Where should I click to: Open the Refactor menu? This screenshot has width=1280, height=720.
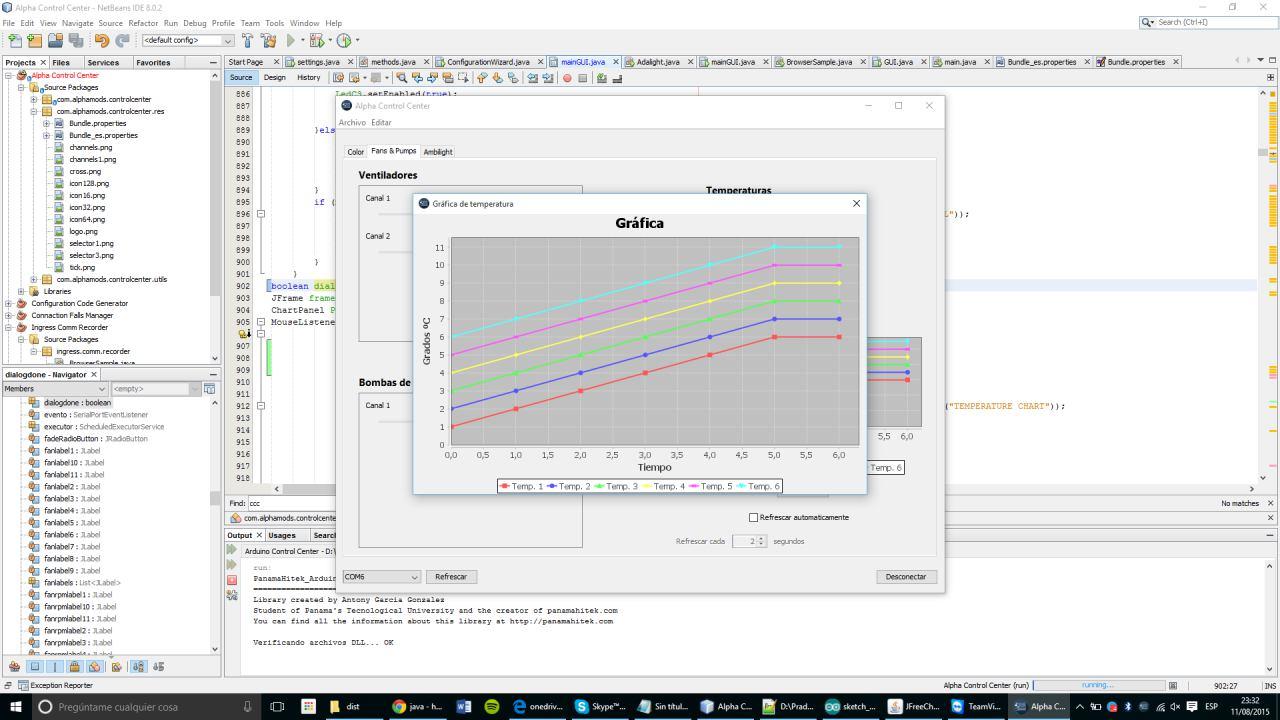coord(142,23)
